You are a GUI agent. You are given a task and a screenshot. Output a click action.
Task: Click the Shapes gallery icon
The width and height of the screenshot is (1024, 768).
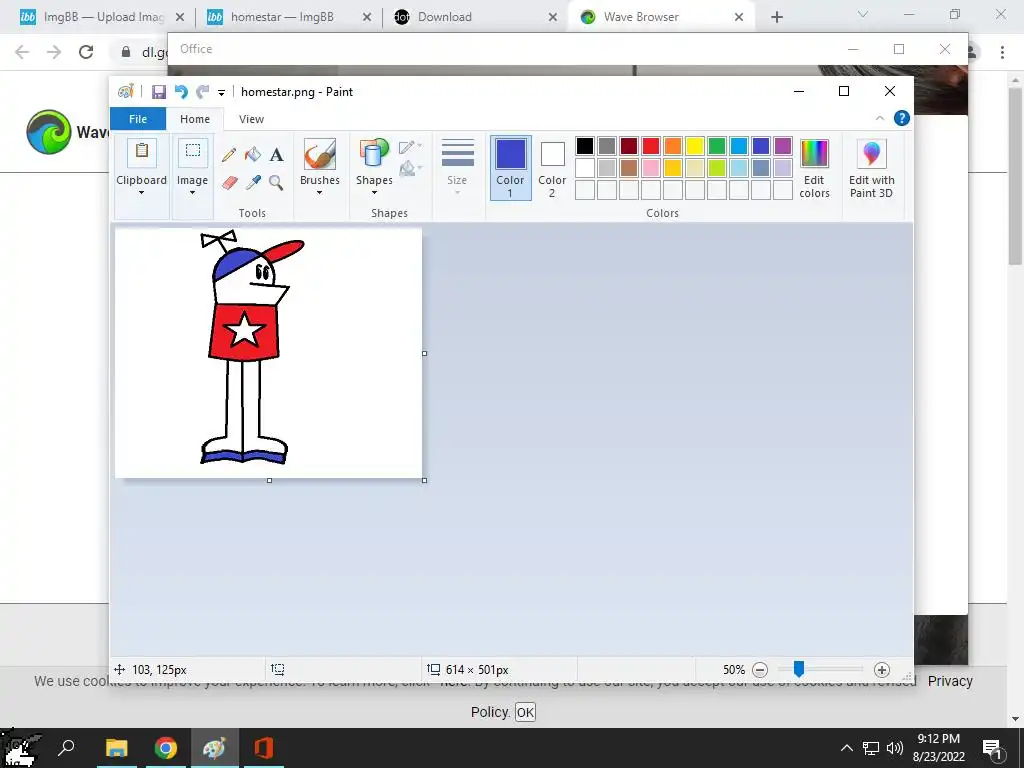pos(374,153)
